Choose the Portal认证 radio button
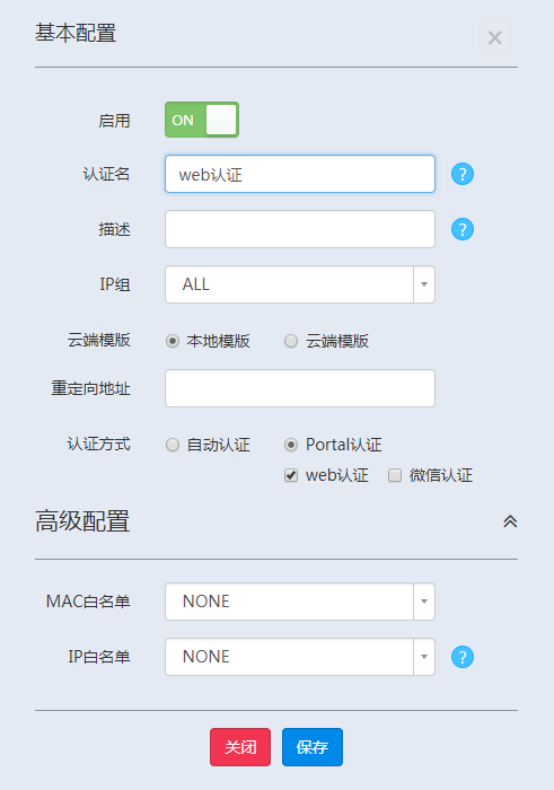The image size is (554, 790). pyautogui.click(x=291, y=445)
